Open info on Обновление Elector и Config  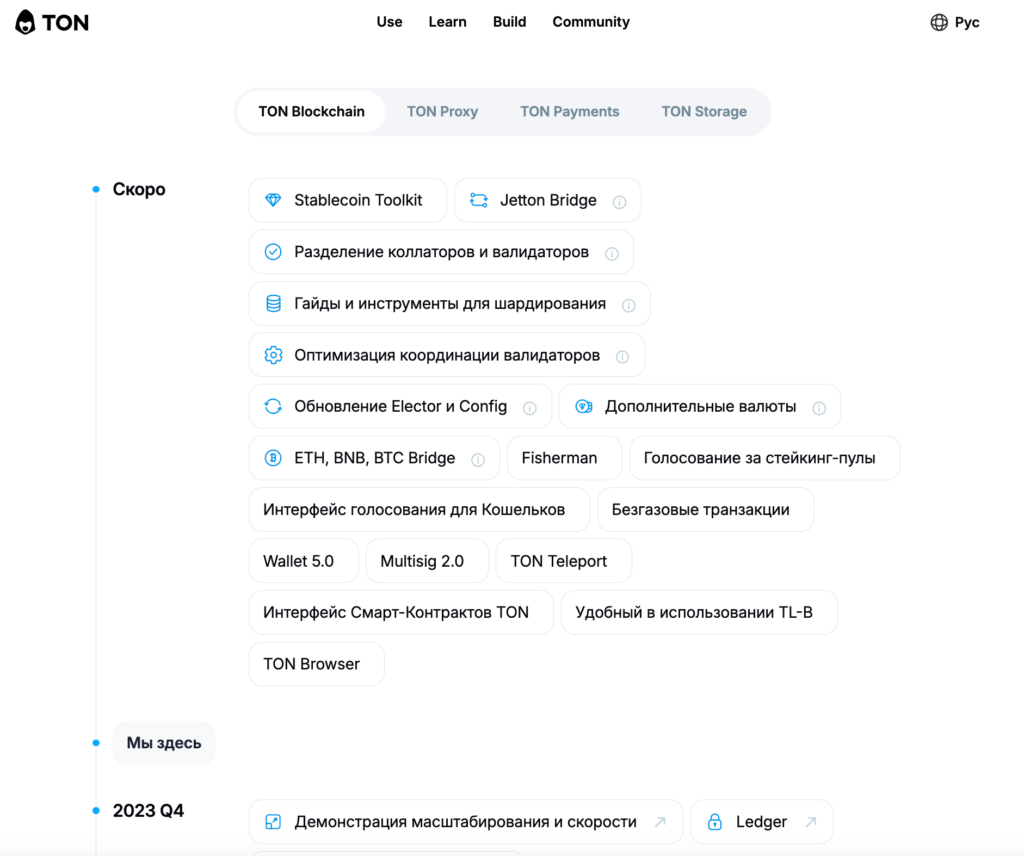530,407
